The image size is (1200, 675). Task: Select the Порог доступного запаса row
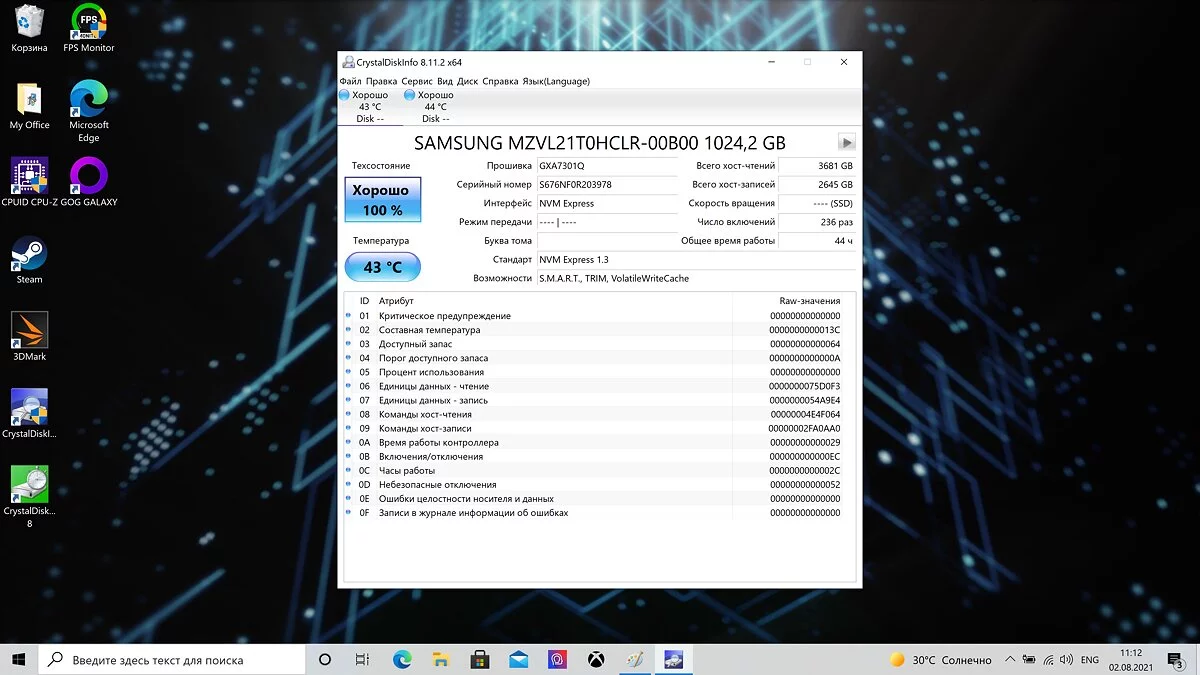point(599,358)
